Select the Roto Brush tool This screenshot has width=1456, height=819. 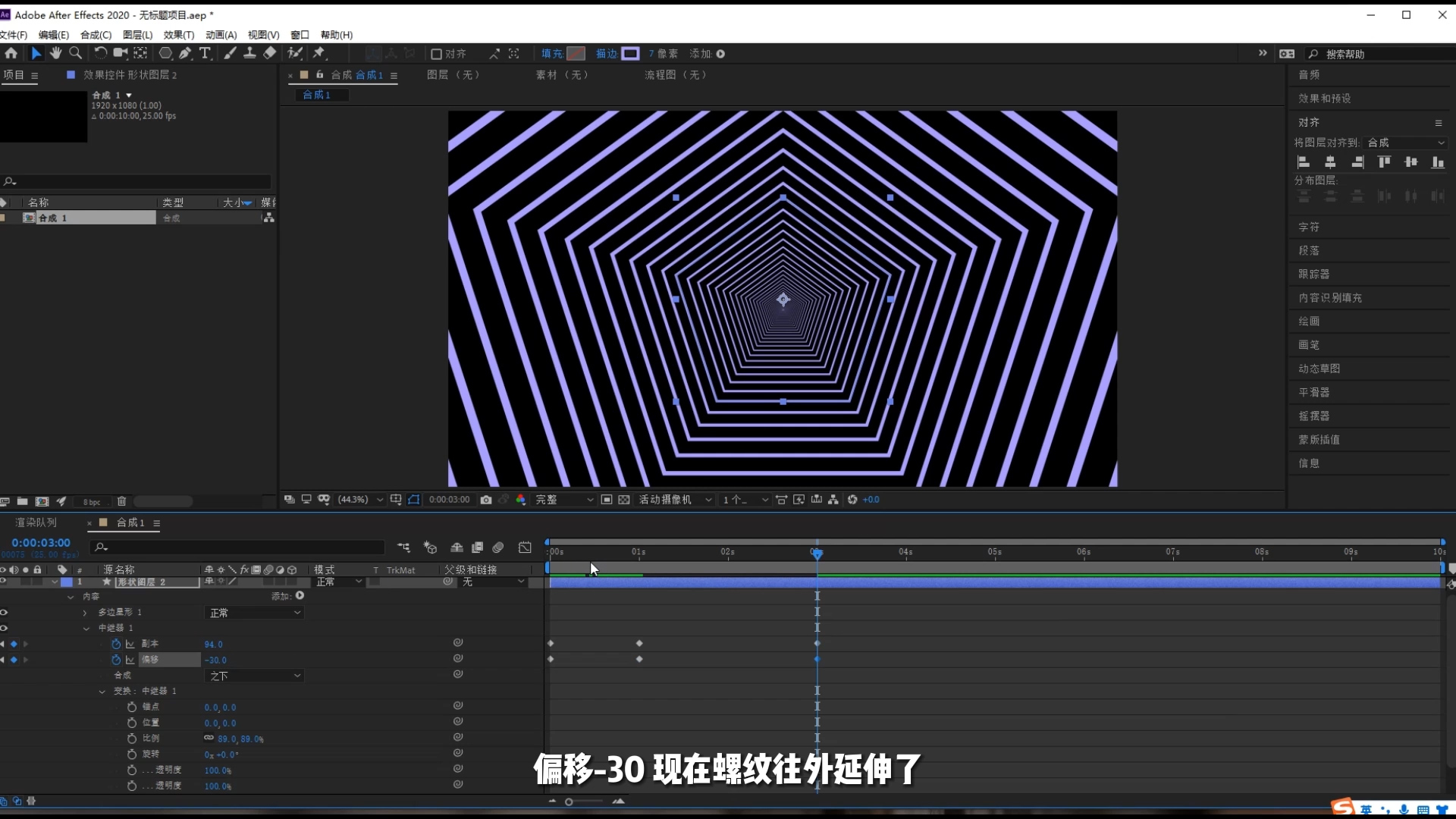(x=295, y=53)
